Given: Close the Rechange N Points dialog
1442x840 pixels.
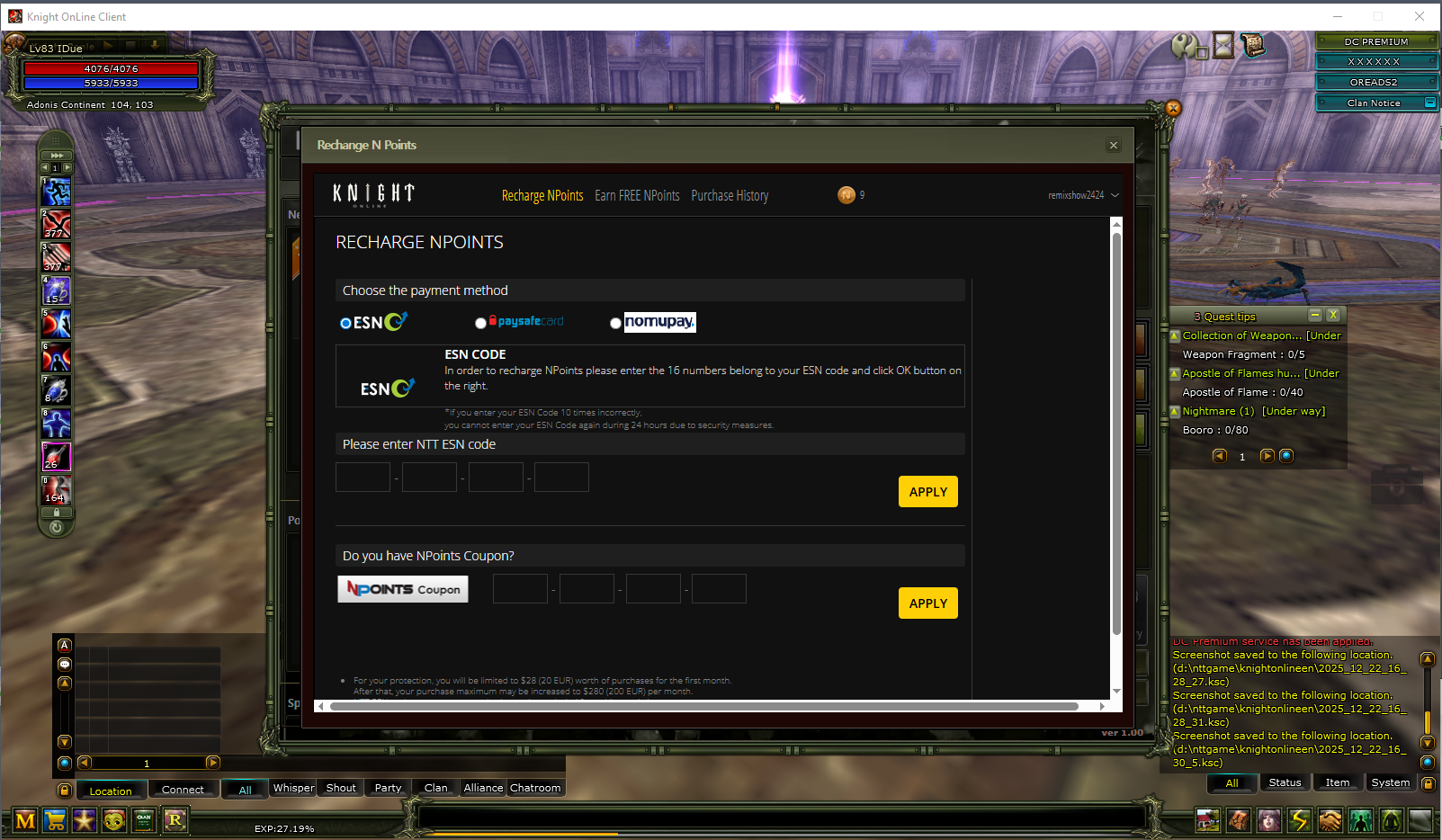Looking at the screenshot, I should 1114,145.
